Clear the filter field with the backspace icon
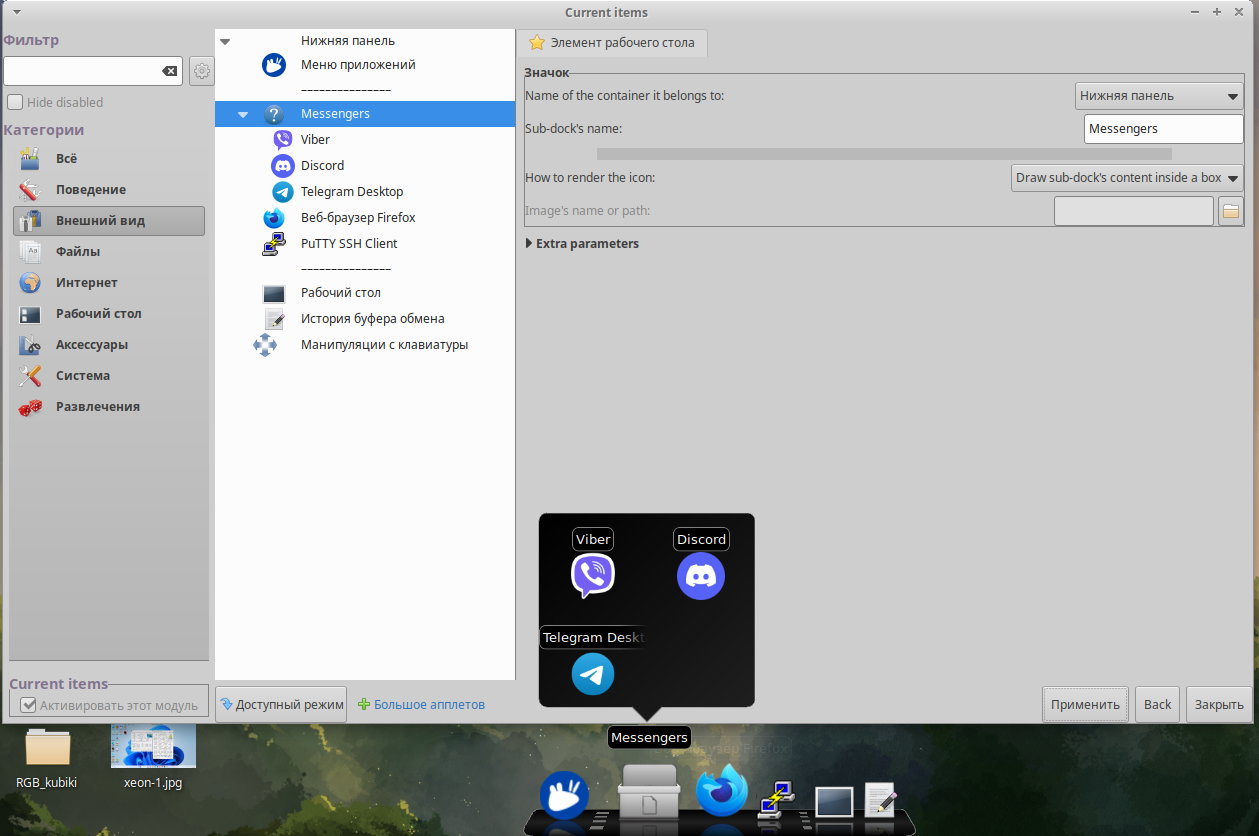Viewport: 1259px width, 836px height. click(x=170, y=71)
